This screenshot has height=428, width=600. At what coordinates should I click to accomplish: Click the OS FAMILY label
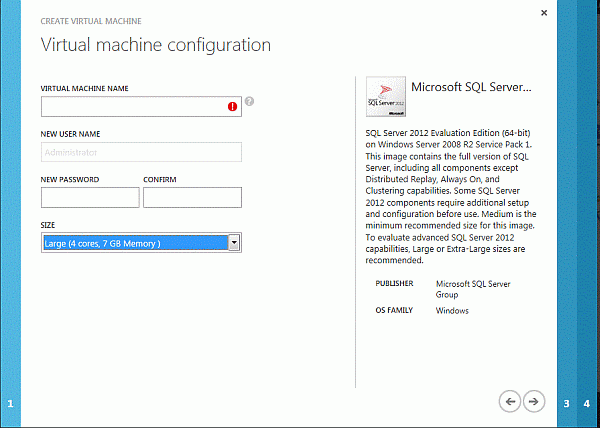(x=394, y=310)
